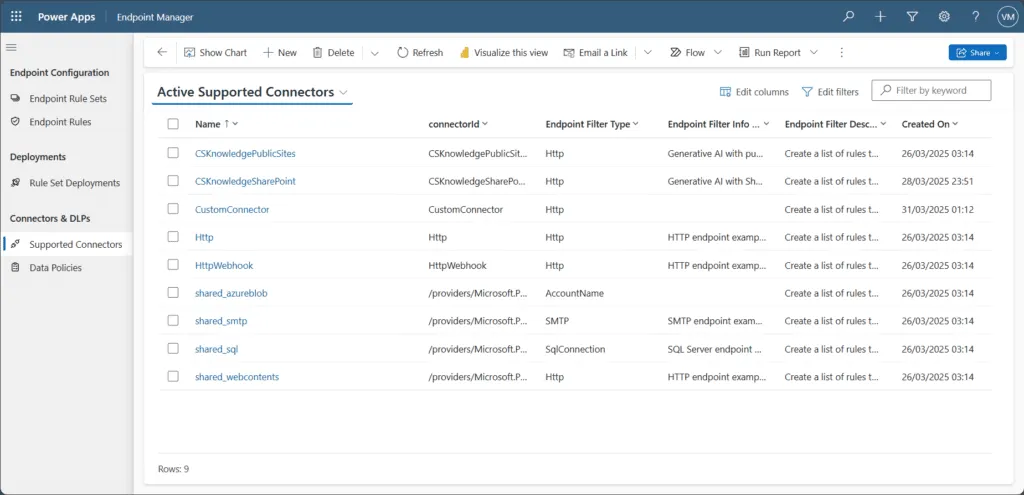This screenshot has width=1024, height=495.
Task: Collapse the navigation hamburger menu
Action: point(11,47)
